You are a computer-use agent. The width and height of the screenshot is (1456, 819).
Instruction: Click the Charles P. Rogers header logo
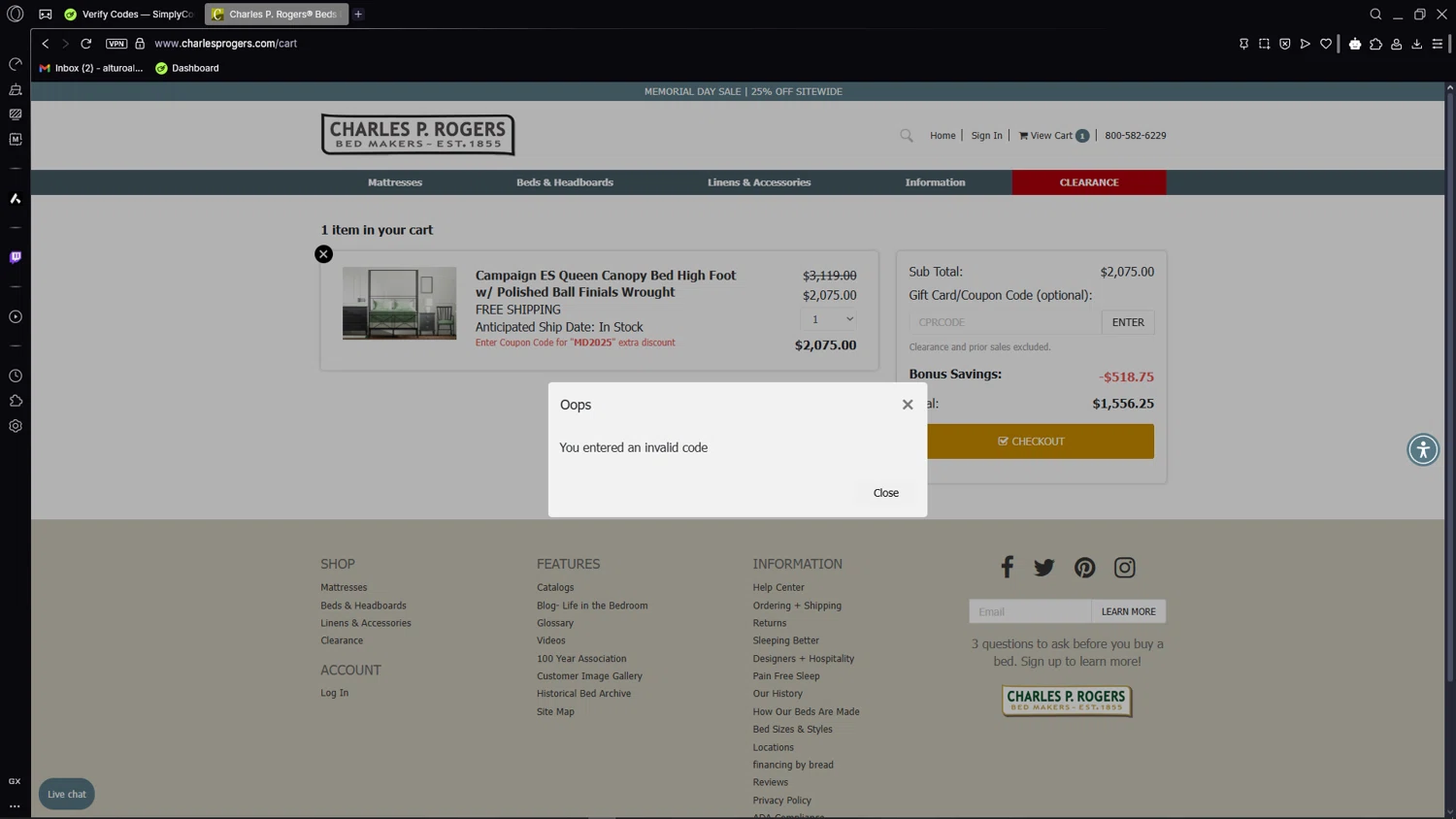click(x=417, y=135)
